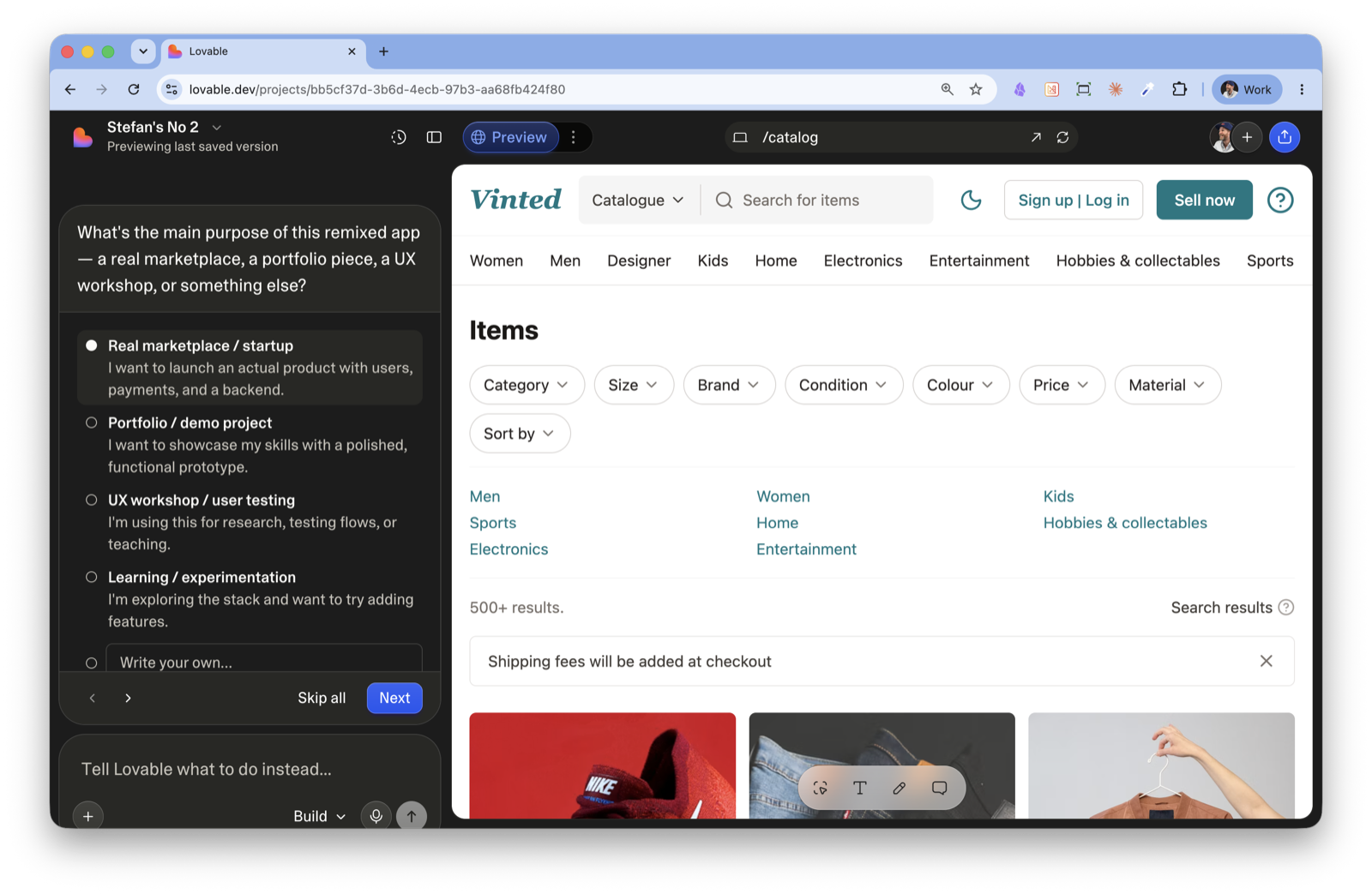Click the Write your own text field
Image resolution: width=1372 pixels, height=894 pixels.
tap(264, 659)
